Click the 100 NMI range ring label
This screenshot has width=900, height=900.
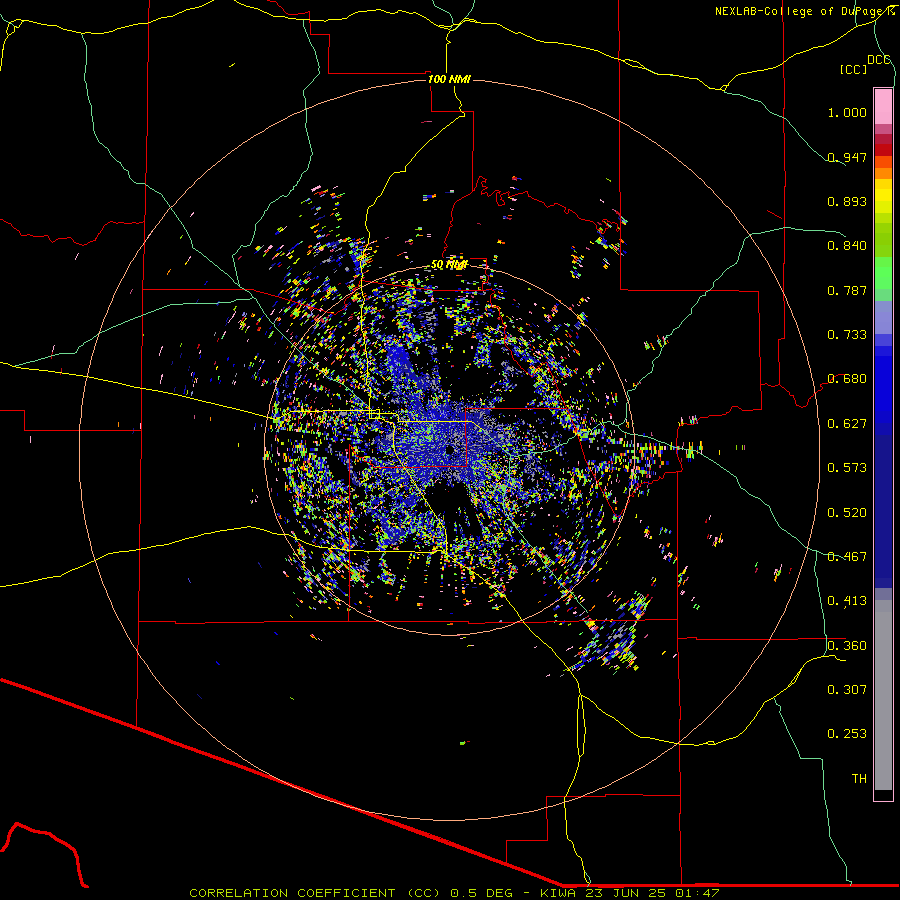(449, 79)
